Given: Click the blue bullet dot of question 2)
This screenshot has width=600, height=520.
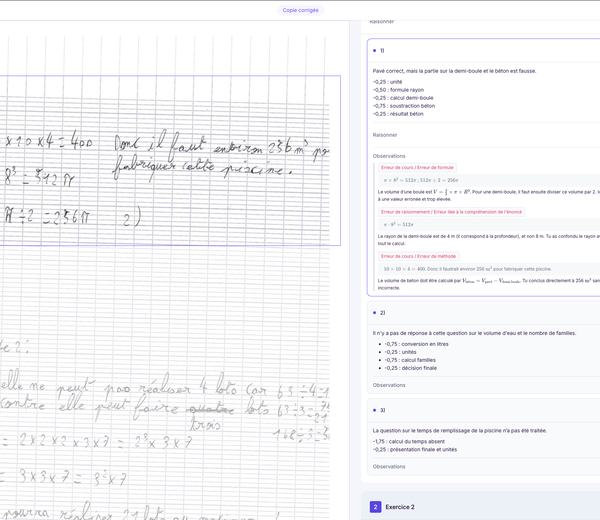Looking at the screenshot, I should coord(374,313).
